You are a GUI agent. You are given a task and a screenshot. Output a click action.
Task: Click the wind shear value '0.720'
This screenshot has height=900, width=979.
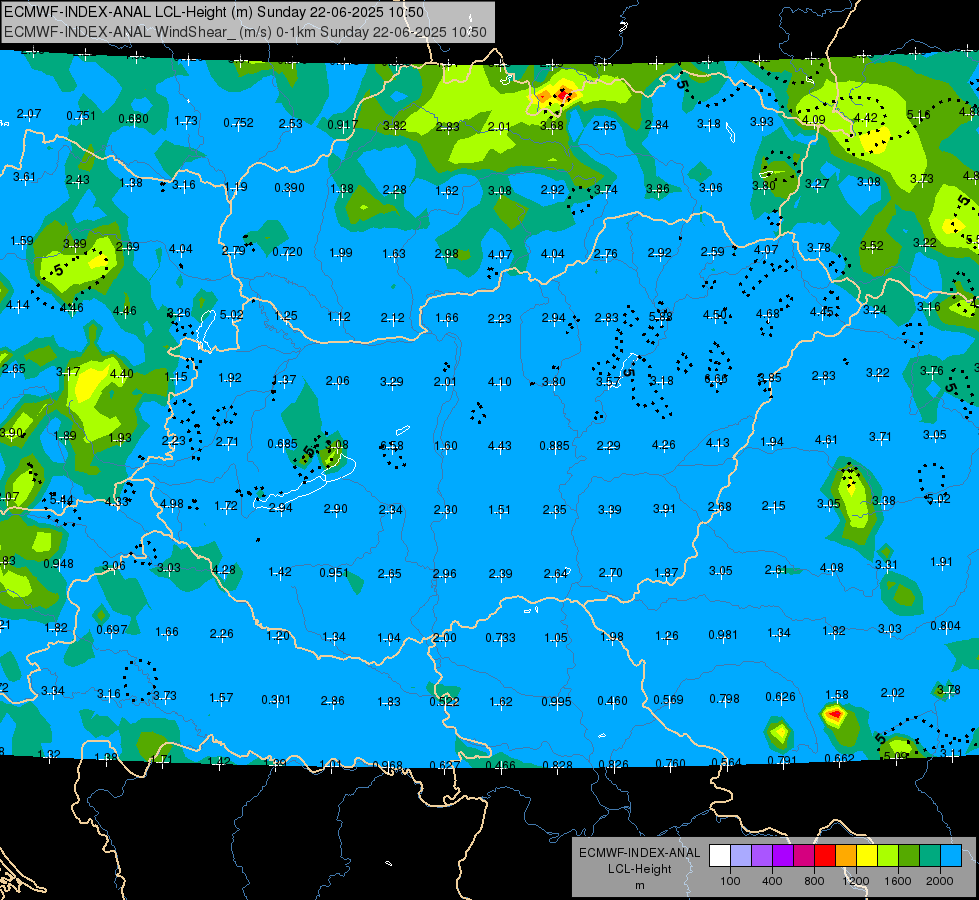287,252
